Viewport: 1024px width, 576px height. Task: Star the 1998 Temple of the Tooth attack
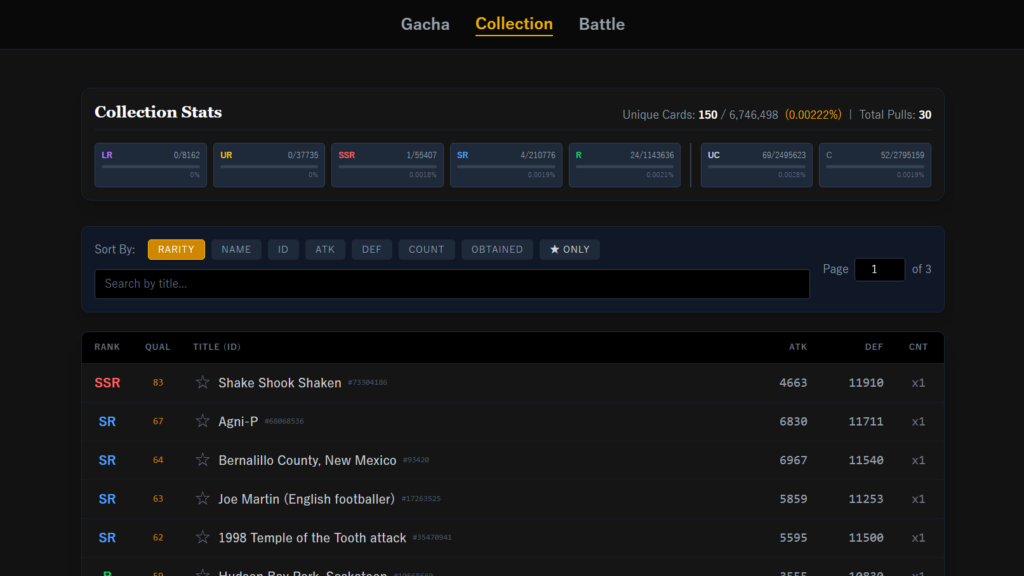pos(203,538)
